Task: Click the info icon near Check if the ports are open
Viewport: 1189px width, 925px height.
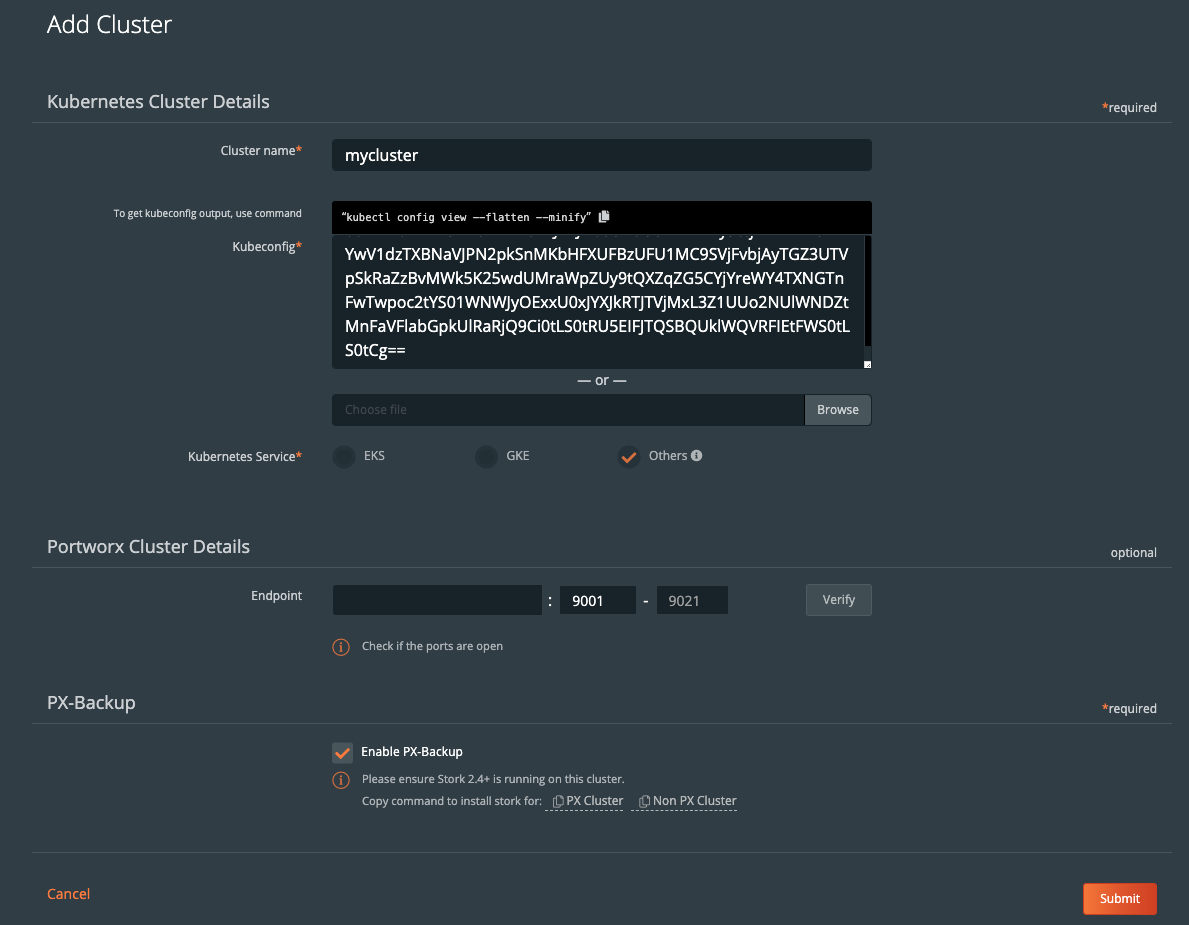Action: (x=341, y=646)
